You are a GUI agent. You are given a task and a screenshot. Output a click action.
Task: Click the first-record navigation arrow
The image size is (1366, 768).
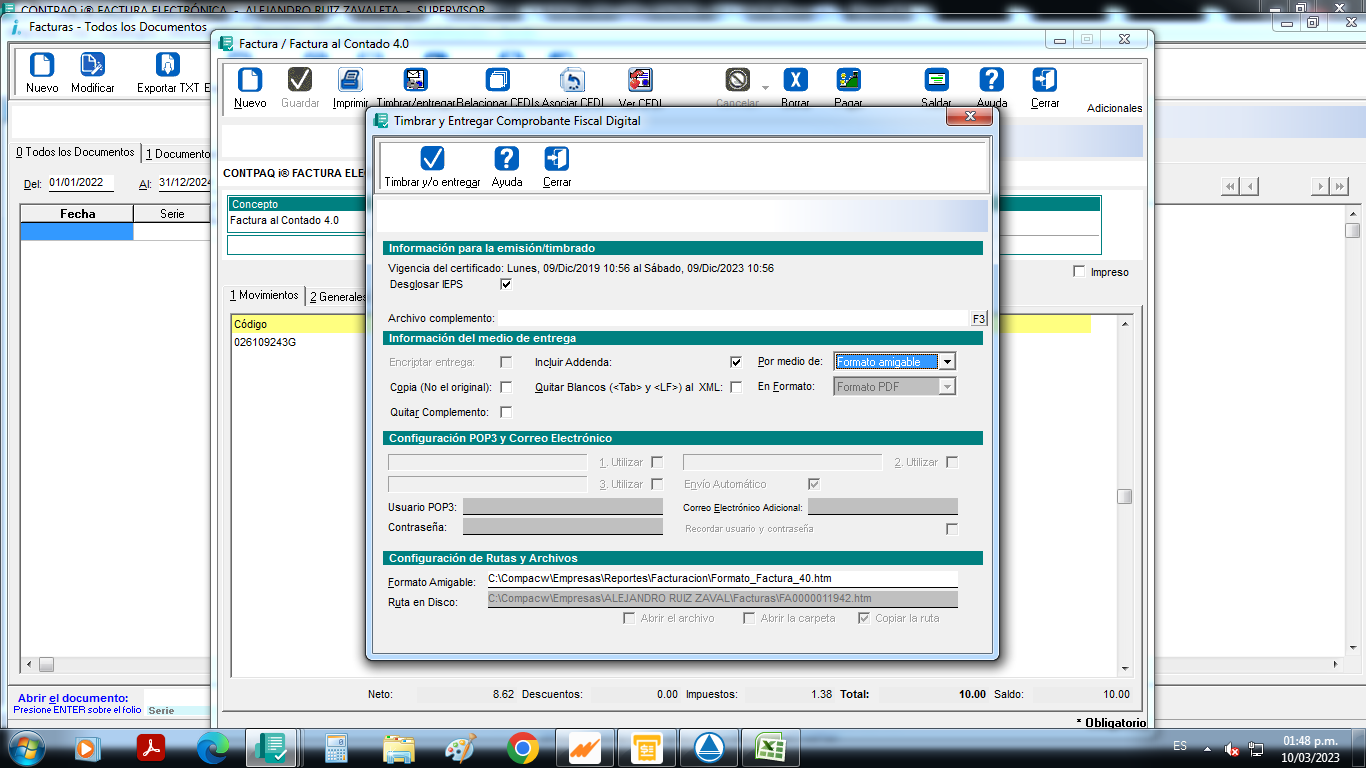1230,186
